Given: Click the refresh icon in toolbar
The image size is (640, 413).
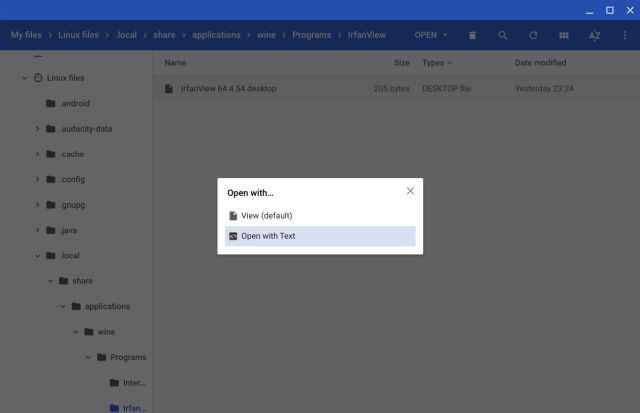Looking at the screenshot, I should [x=533, y=35].
